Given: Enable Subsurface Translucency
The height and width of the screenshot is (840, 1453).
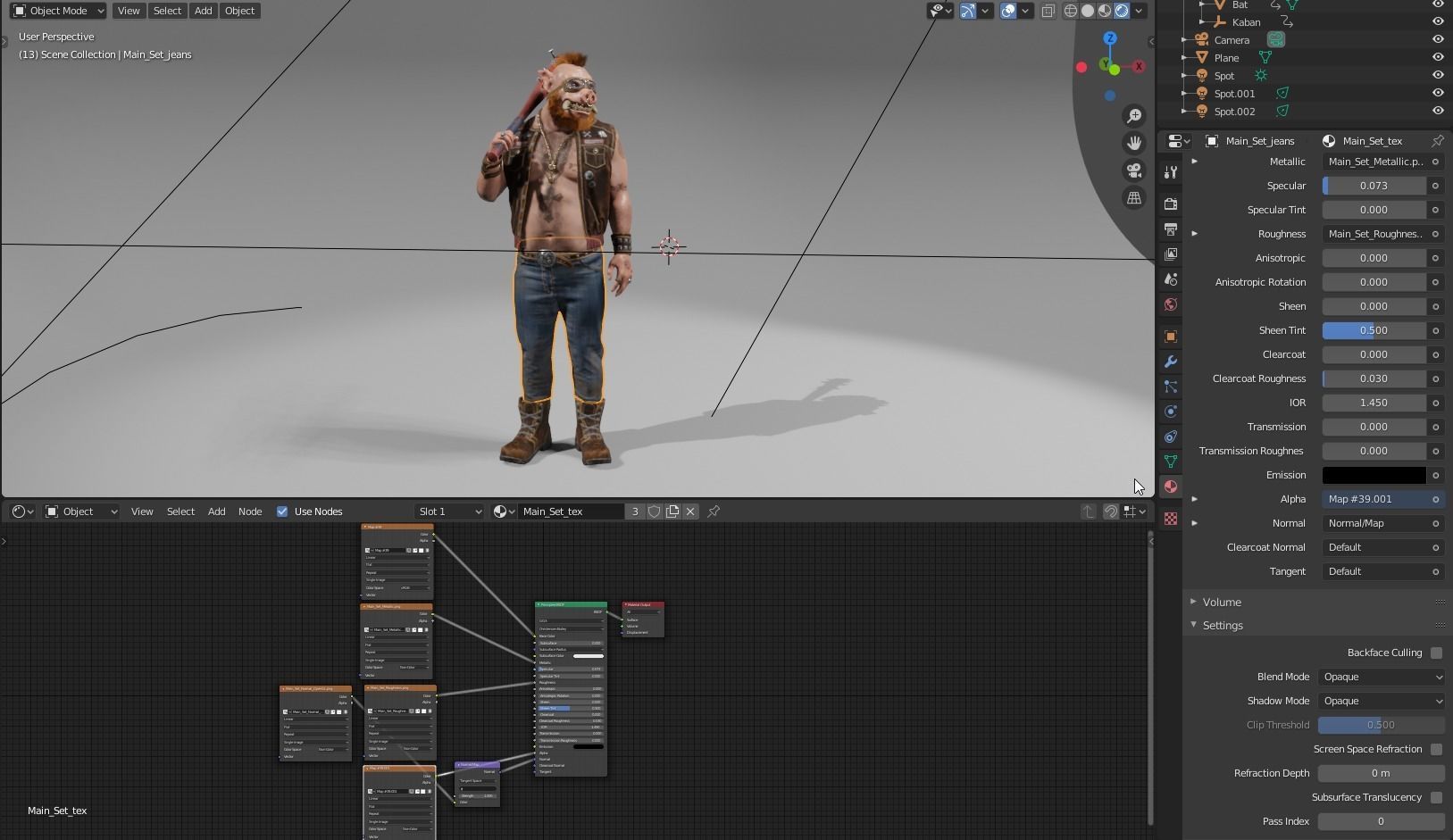Looking at the screenshot, I should pyautogui.click(x=1436, y=797).
